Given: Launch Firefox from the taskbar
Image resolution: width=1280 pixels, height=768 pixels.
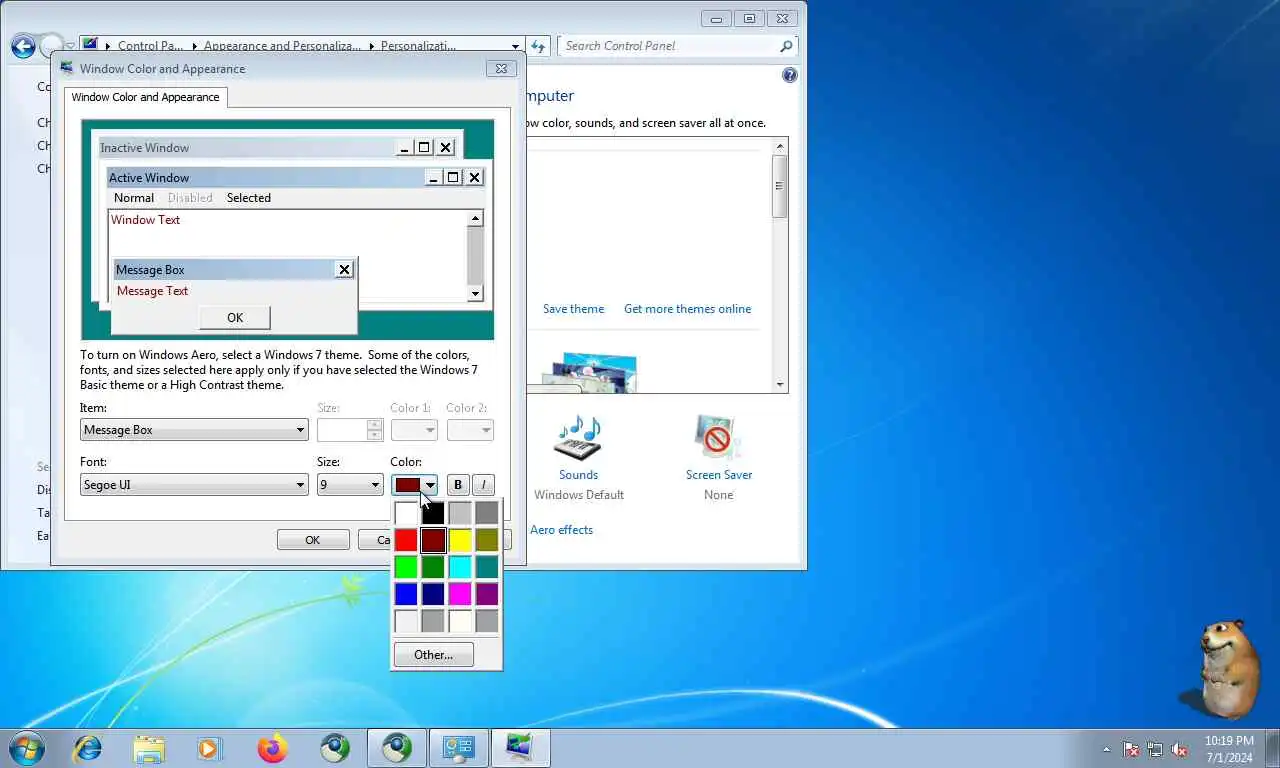Looking at the screenshot, I should pyautogui.click(x=272, y=748).
